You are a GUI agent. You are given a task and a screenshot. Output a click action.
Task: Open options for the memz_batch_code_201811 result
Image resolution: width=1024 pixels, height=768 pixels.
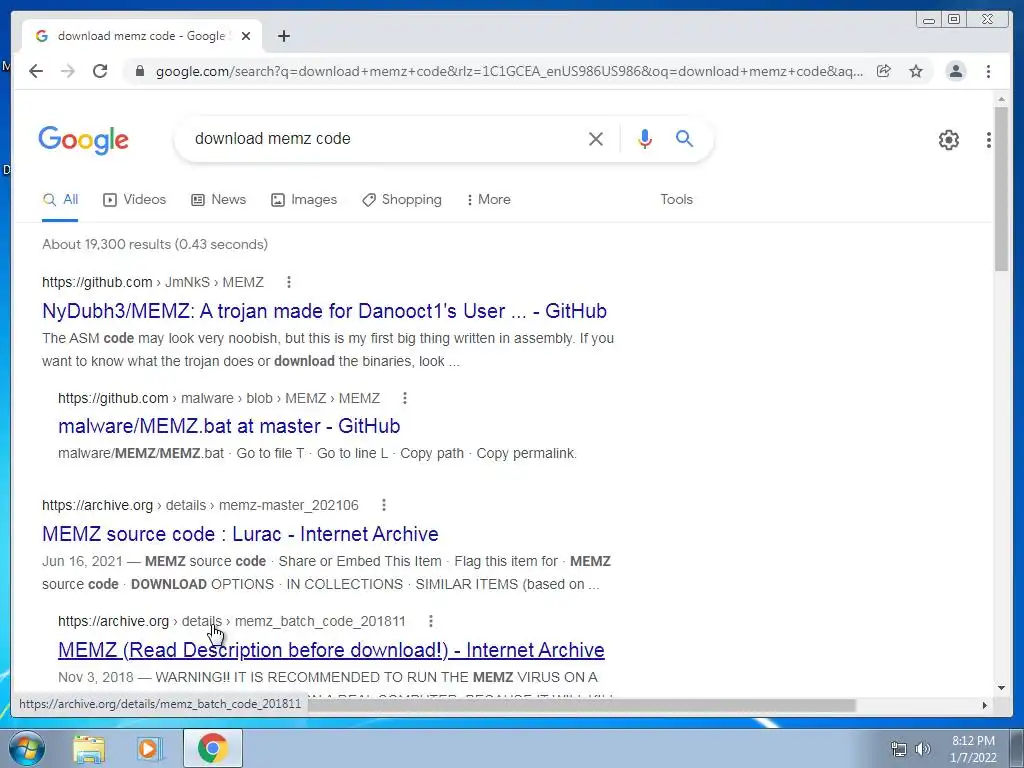[430, 621]
